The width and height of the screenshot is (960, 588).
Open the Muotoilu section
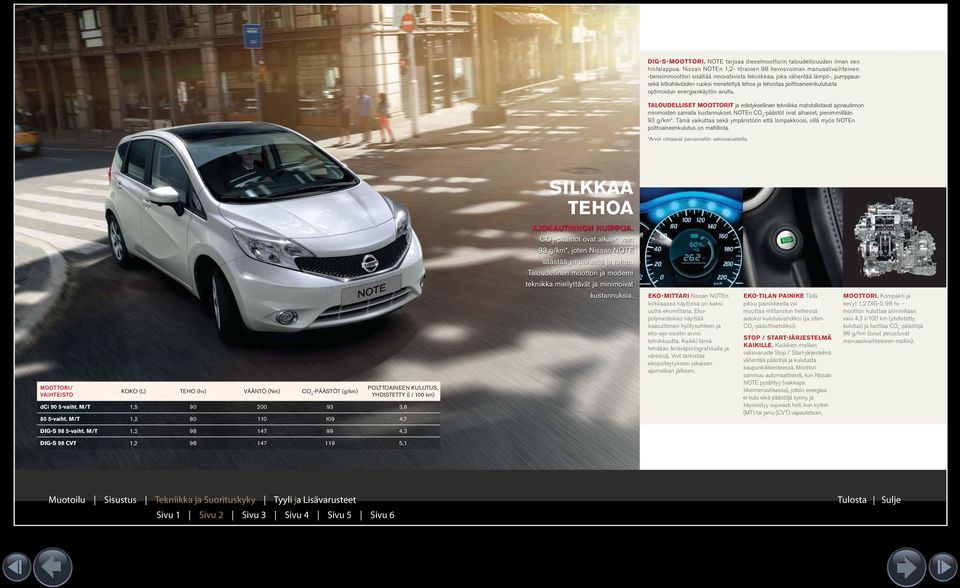[67, 500]
